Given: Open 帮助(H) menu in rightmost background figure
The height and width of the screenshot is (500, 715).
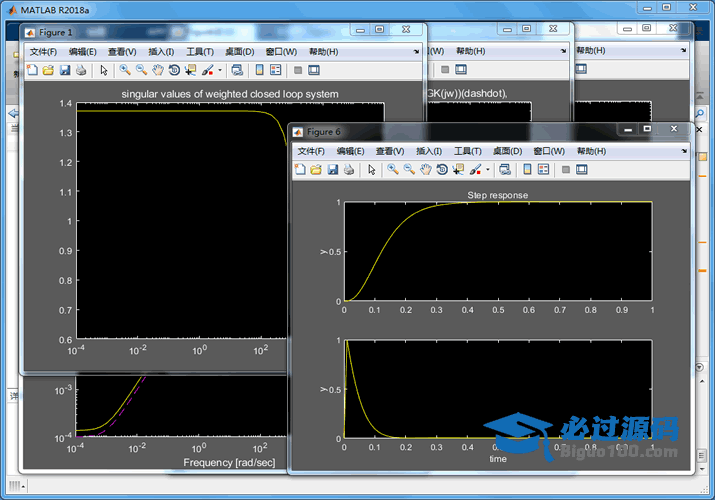Looking at the screenshot, I should [x=591, y=50].
